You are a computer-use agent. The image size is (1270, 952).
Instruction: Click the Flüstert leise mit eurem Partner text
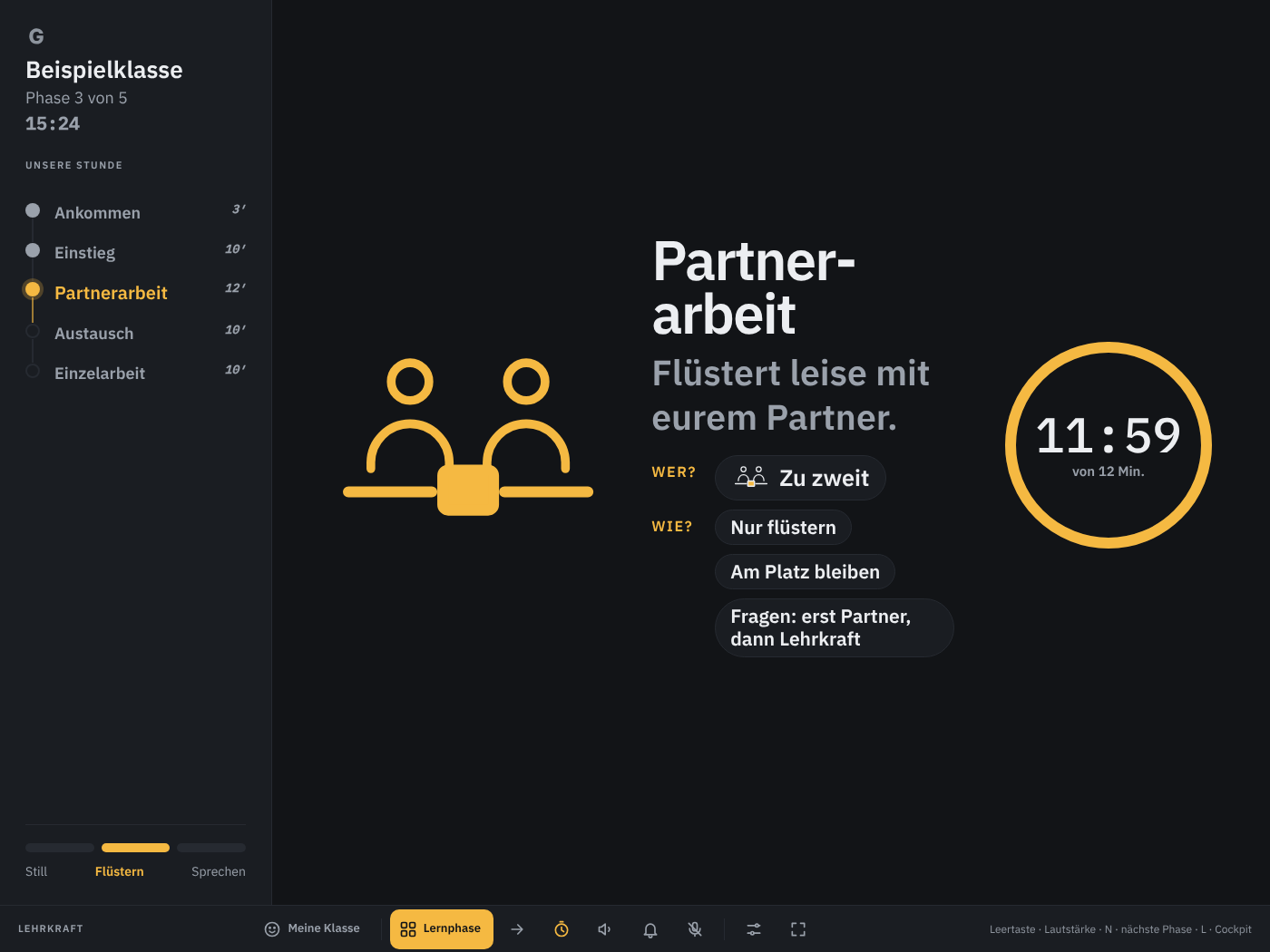(x=791, y=395)
